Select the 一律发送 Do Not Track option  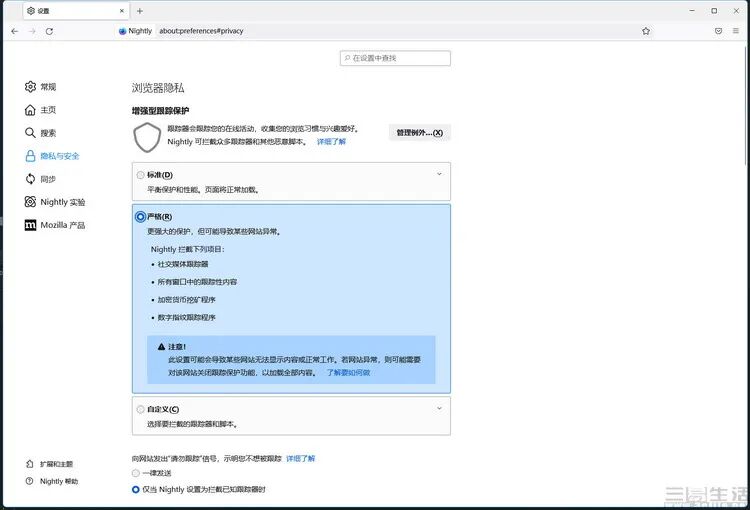point(135,473)
